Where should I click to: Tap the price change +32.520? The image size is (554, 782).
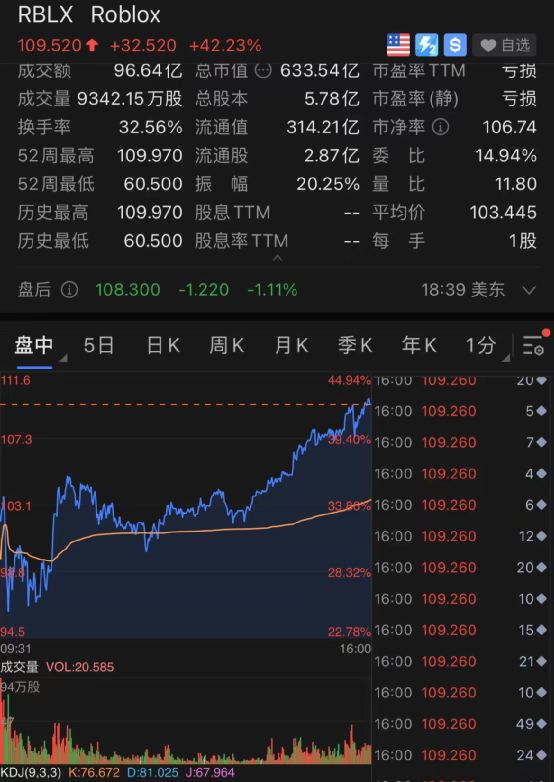[x=143, y=46]
